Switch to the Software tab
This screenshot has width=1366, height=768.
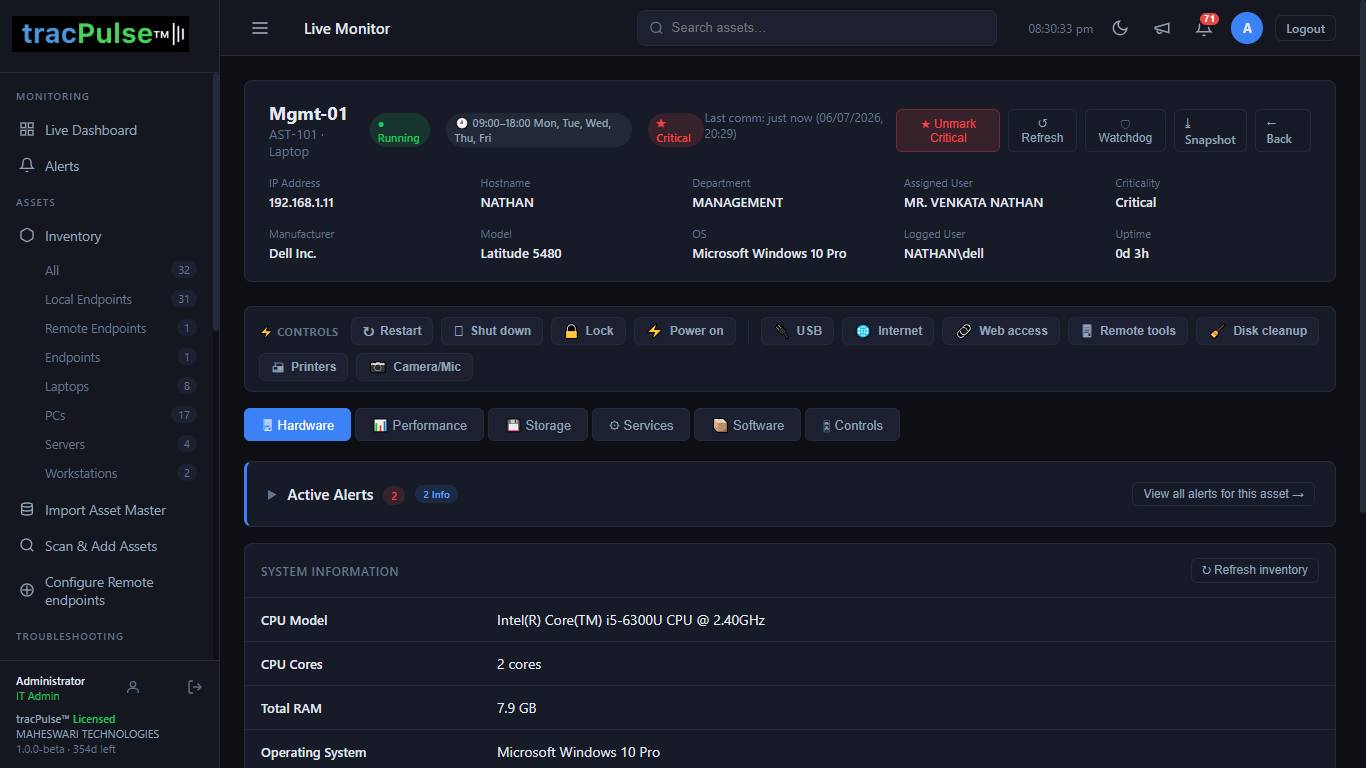point(747,425)
